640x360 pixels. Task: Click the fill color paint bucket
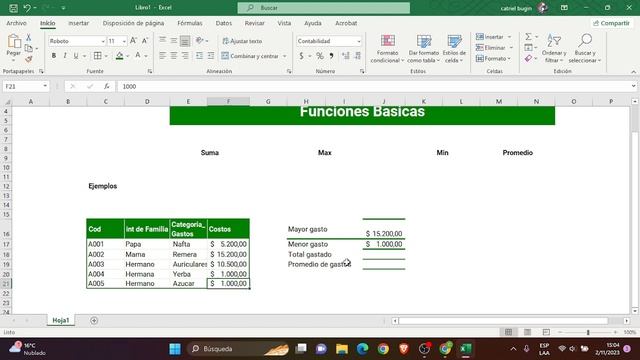click(120, 56)
